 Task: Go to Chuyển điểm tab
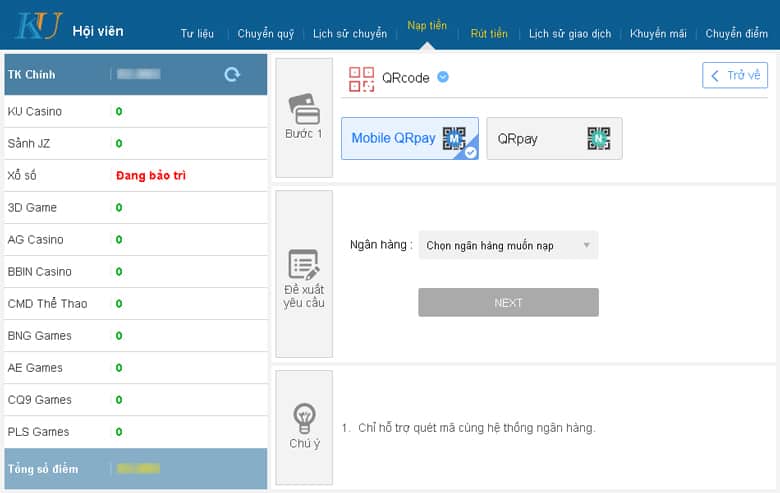click(x=736, y=34)
